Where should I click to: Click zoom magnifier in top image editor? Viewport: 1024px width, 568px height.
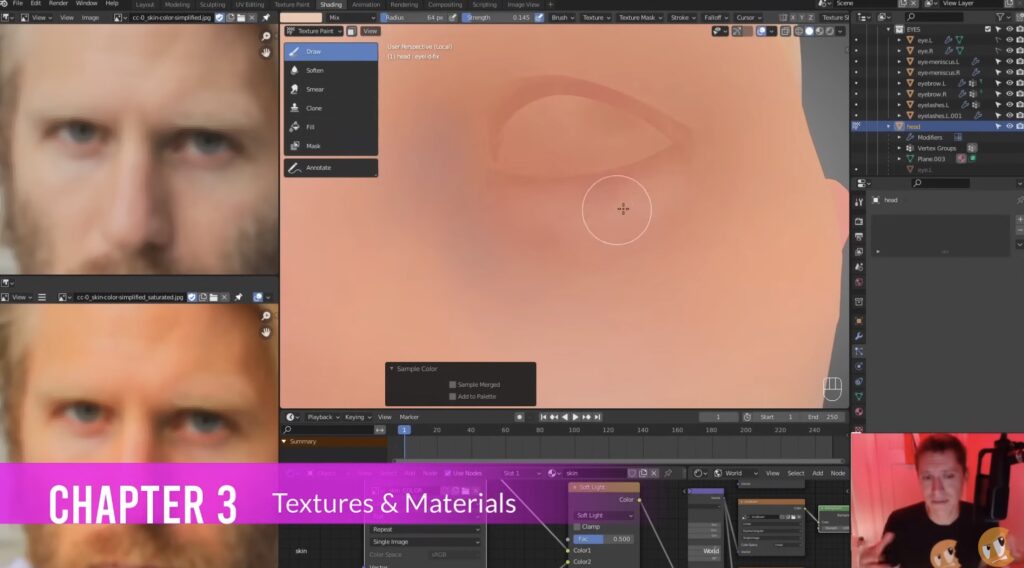pyautogui.click(x=266, y=37)
